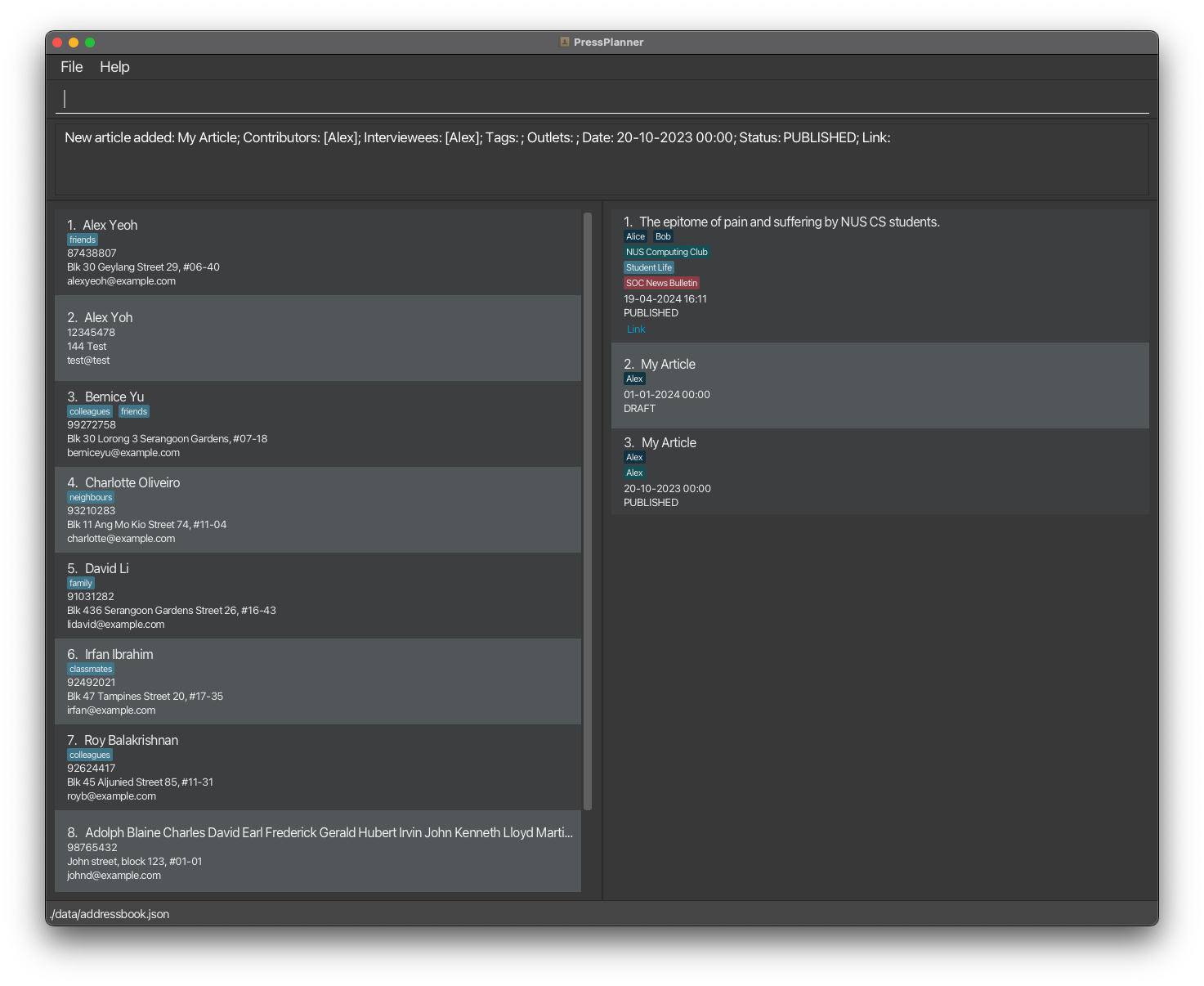
Task: Click the date 19-04-2024 16:11
Action: pos(665,299)
